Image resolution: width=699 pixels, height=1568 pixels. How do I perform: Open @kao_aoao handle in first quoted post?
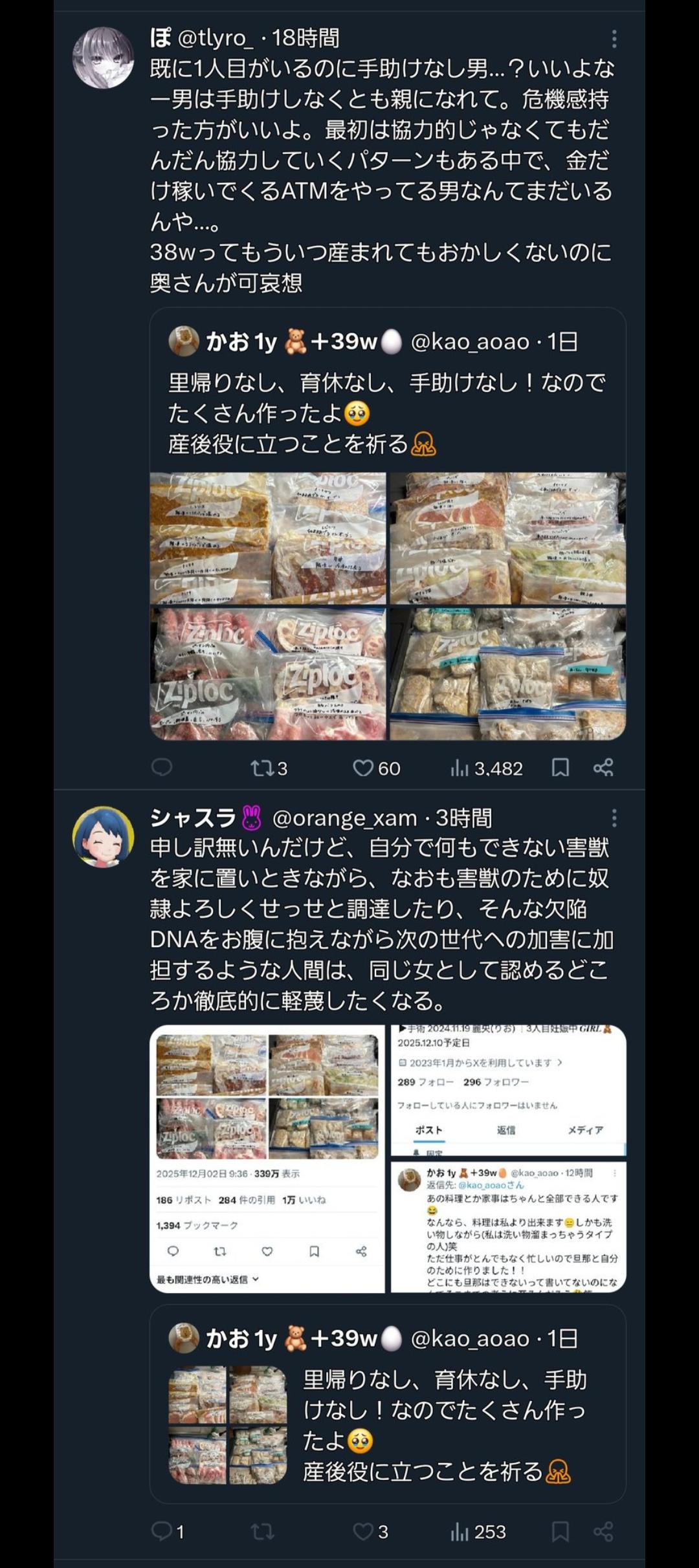point(470,342)
